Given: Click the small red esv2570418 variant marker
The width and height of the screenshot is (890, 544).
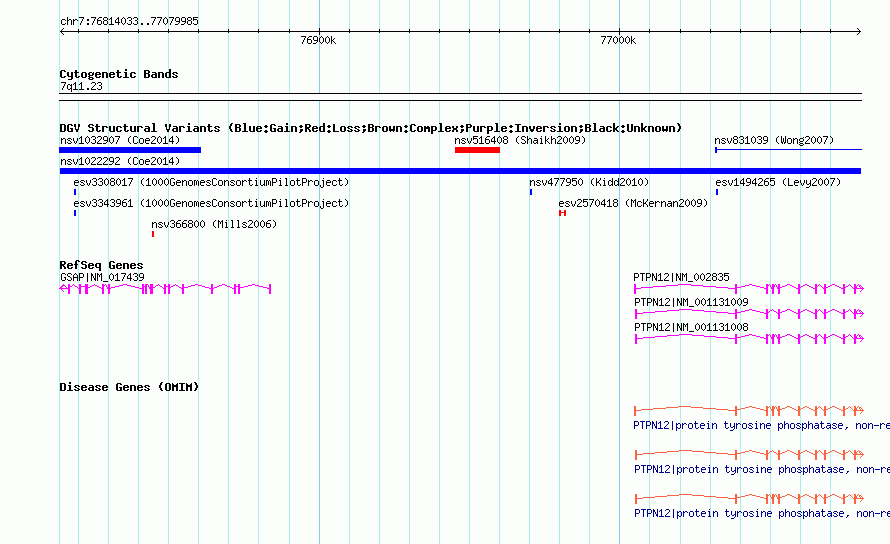Looking at the screenshot, I should (x=562, y=213).
